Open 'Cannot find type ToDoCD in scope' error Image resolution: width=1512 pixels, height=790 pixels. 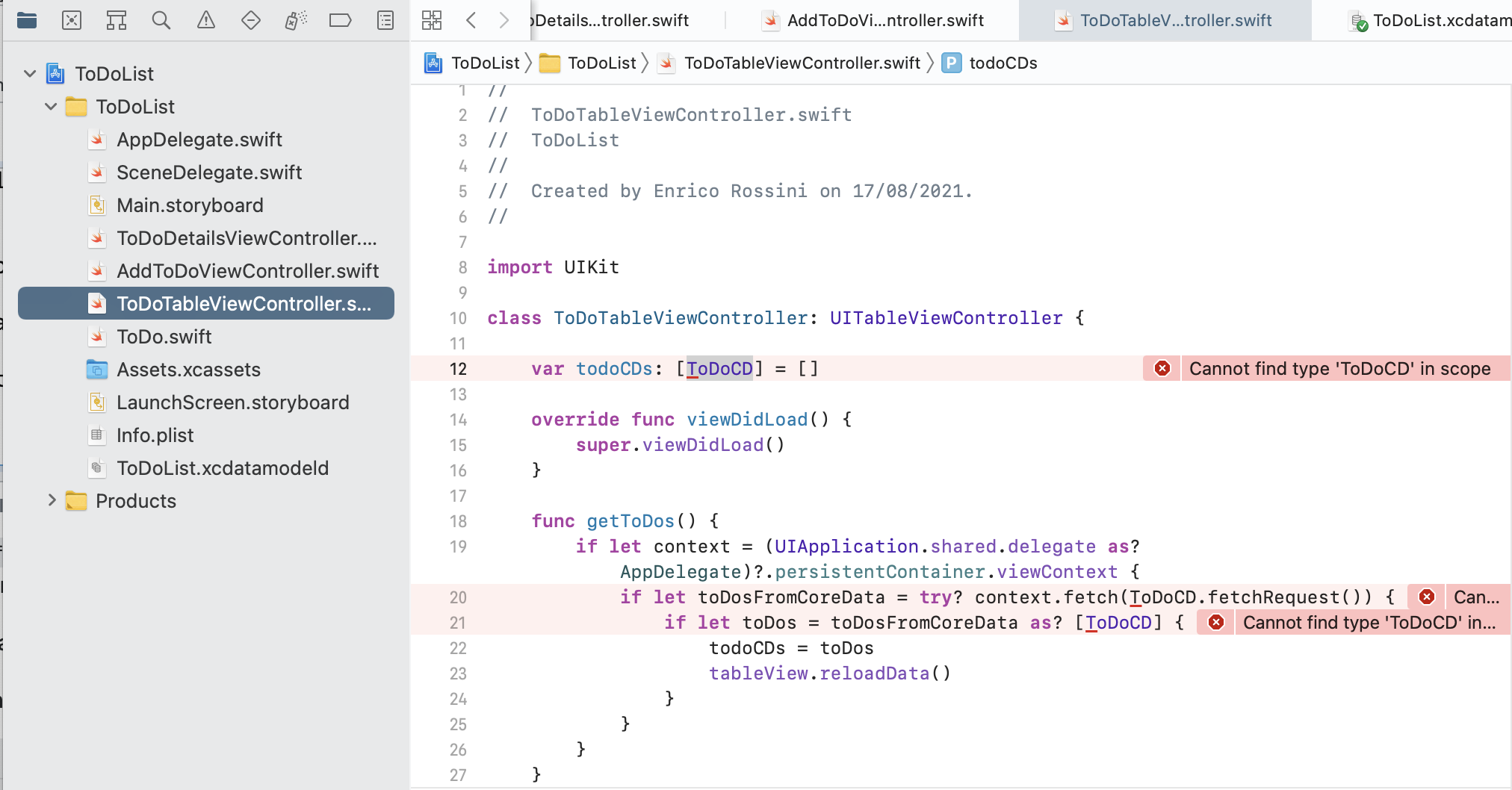click(x=1339, y=368)
